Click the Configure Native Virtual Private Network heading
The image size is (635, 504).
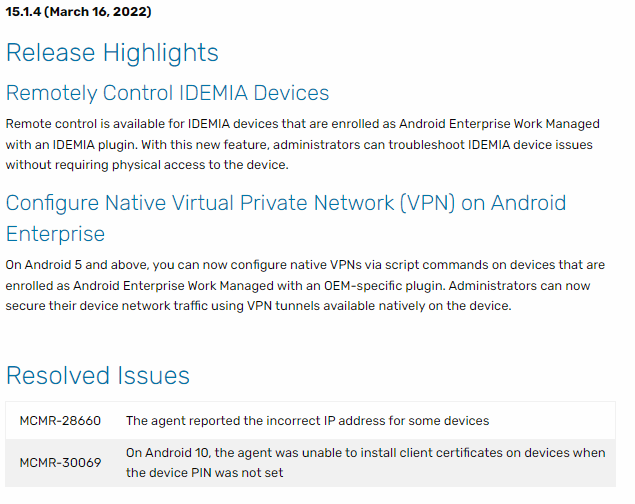click(285, 203)
